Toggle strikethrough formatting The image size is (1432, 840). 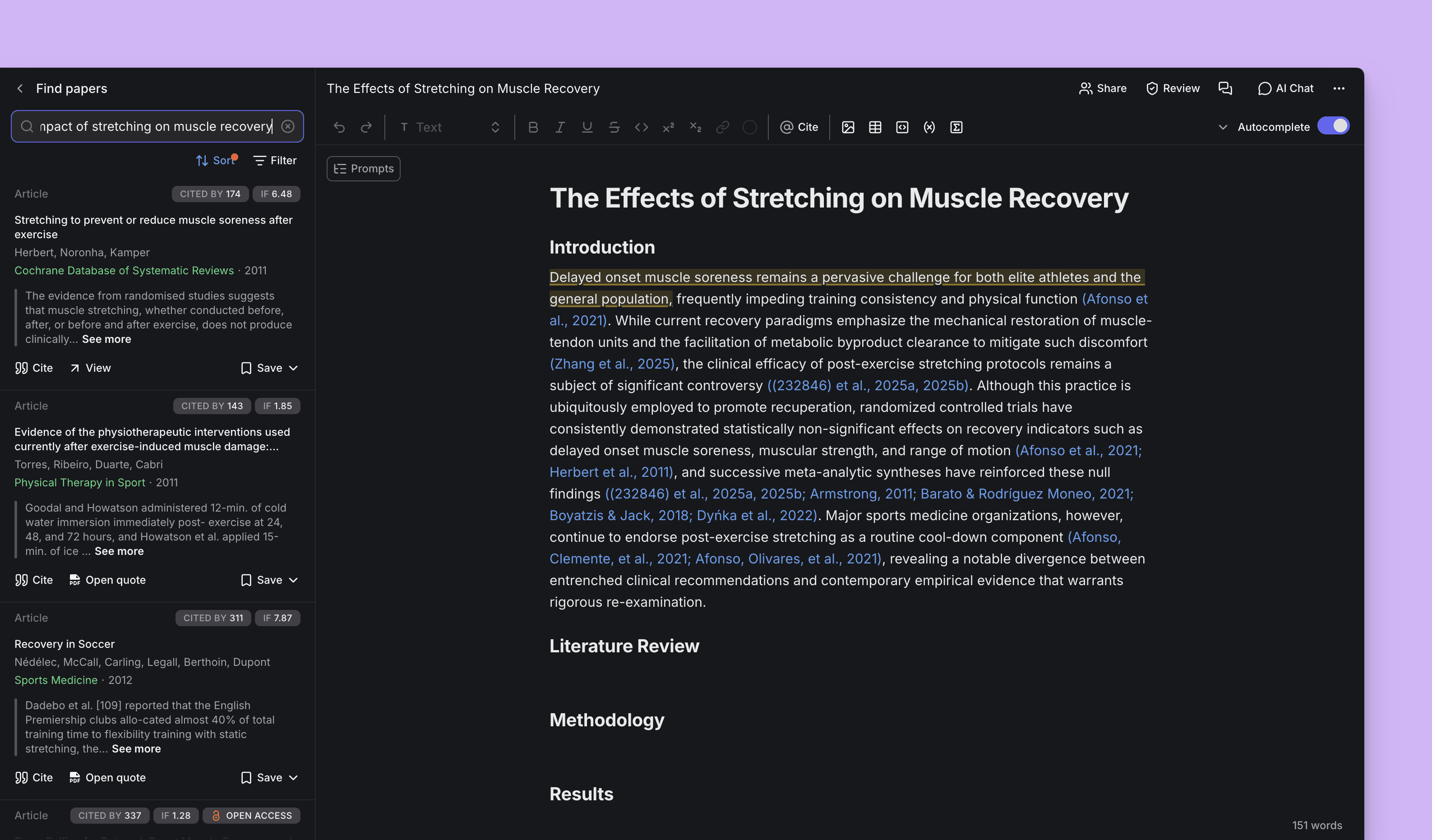[x=614, y=127]
